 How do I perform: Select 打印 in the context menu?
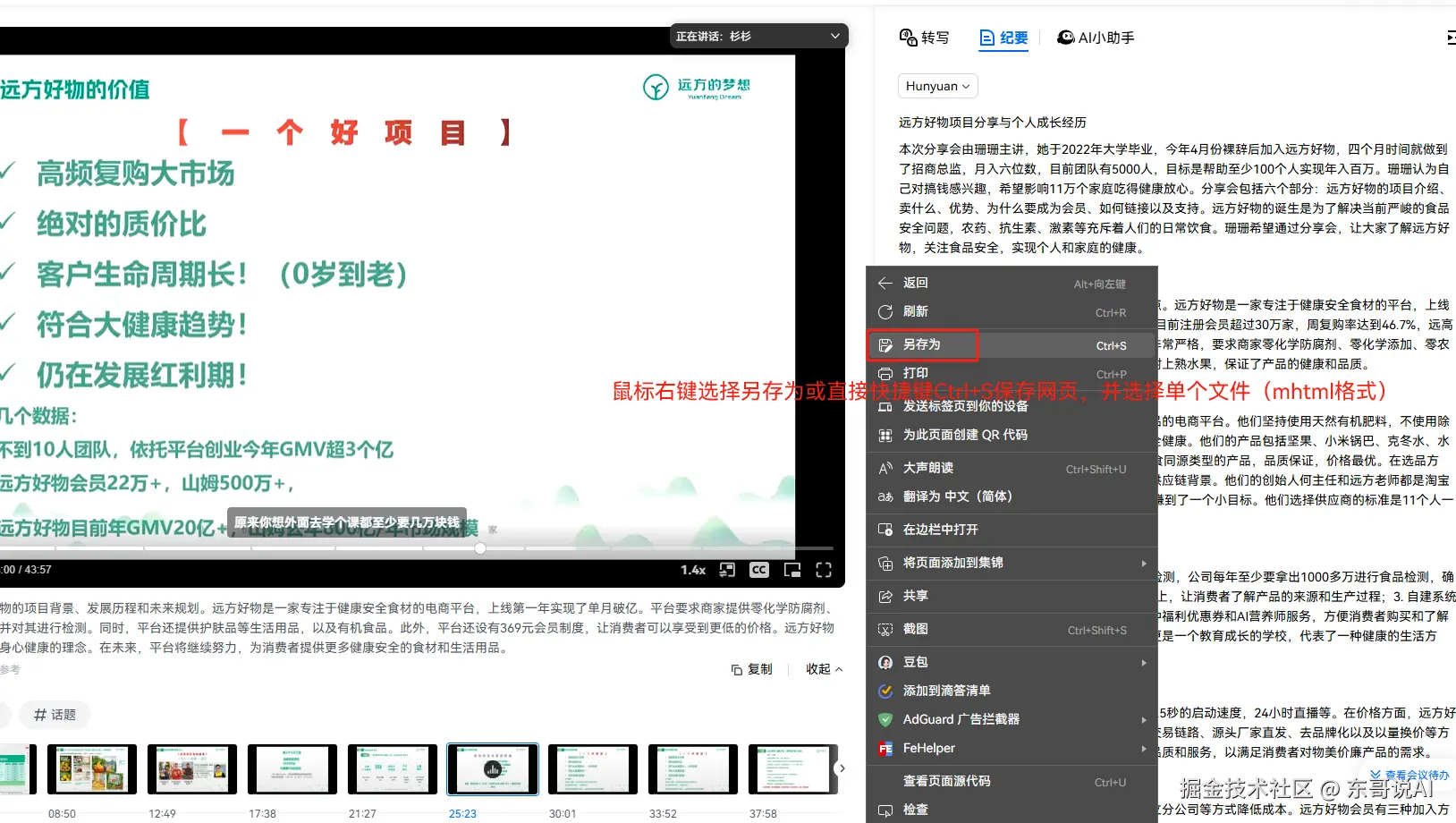click(1012, 373)
